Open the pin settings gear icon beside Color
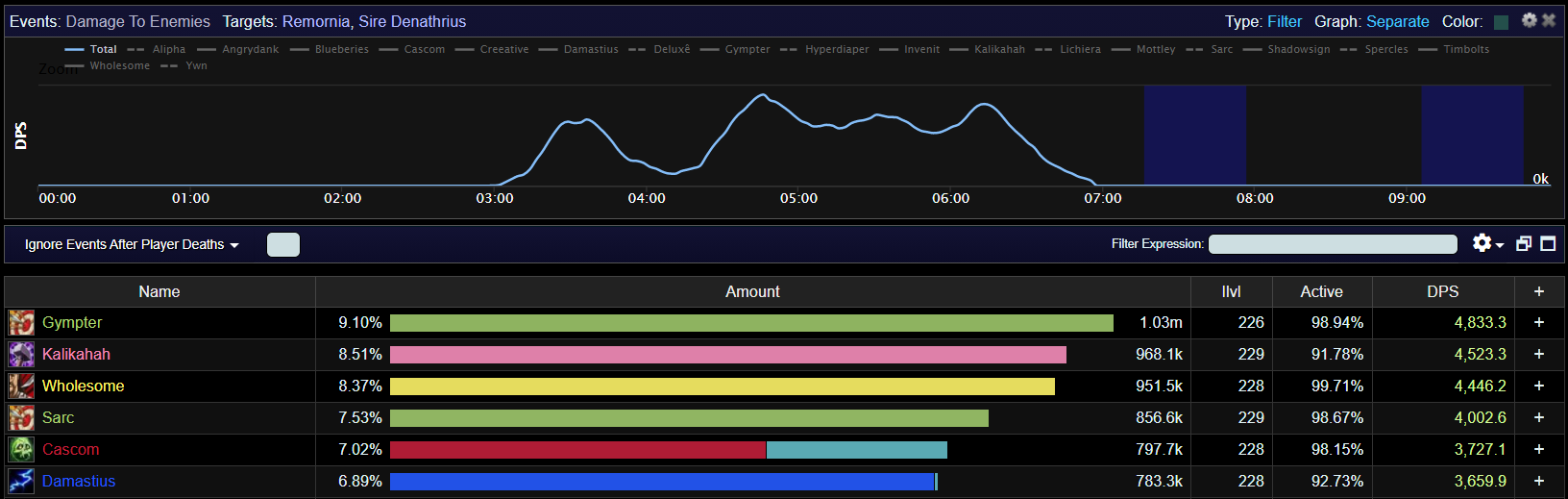The image size is (1568, 499). click(1530, 20)
